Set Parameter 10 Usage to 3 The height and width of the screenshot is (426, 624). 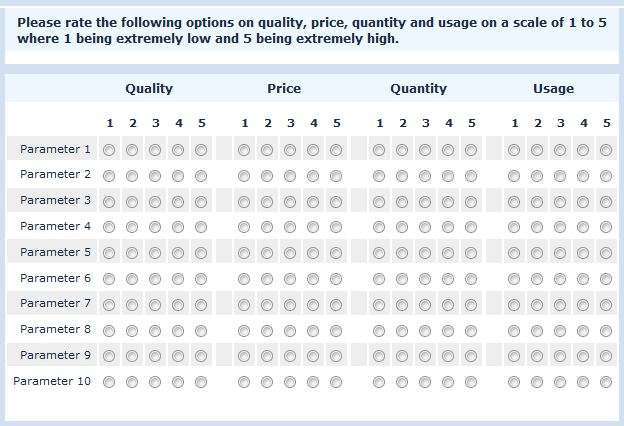[x=560, y=382]
